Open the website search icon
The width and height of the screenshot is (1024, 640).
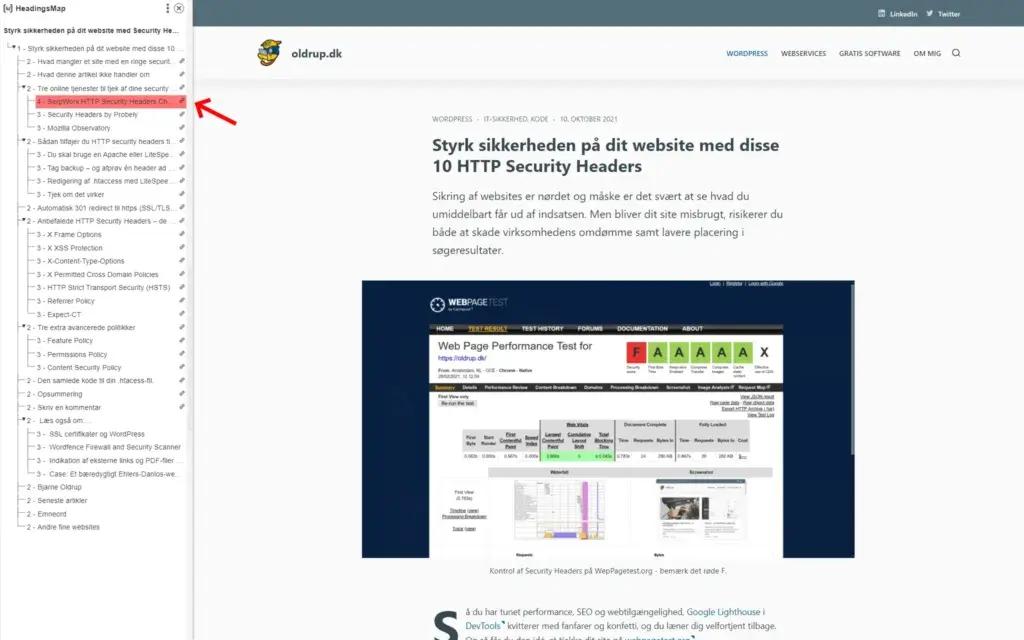[956, 53]
